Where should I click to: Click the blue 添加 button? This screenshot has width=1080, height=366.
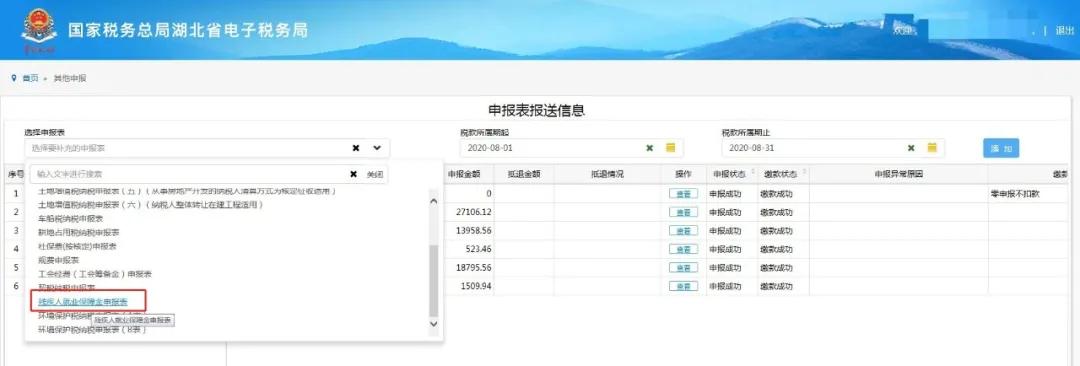coord(1001,148)
